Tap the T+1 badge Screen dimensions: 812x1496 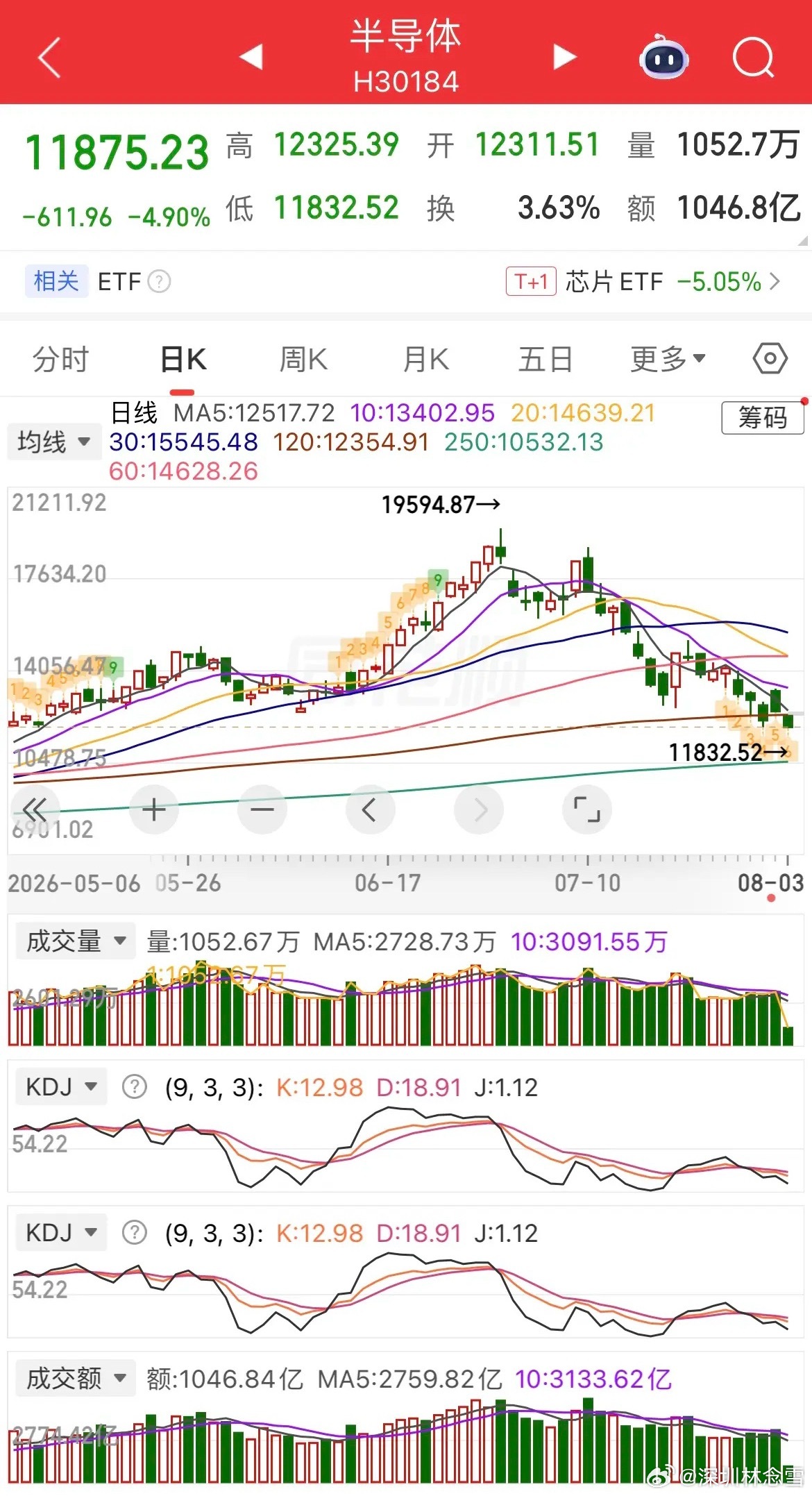coord(531,282)
